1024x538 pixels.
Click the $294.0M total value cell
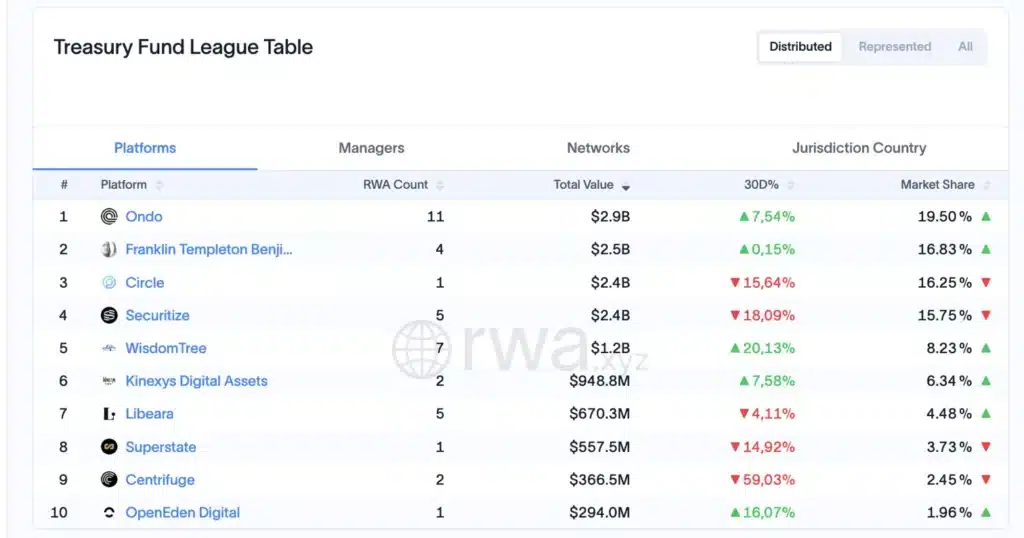pyautogui.click(x=600, y=513)
